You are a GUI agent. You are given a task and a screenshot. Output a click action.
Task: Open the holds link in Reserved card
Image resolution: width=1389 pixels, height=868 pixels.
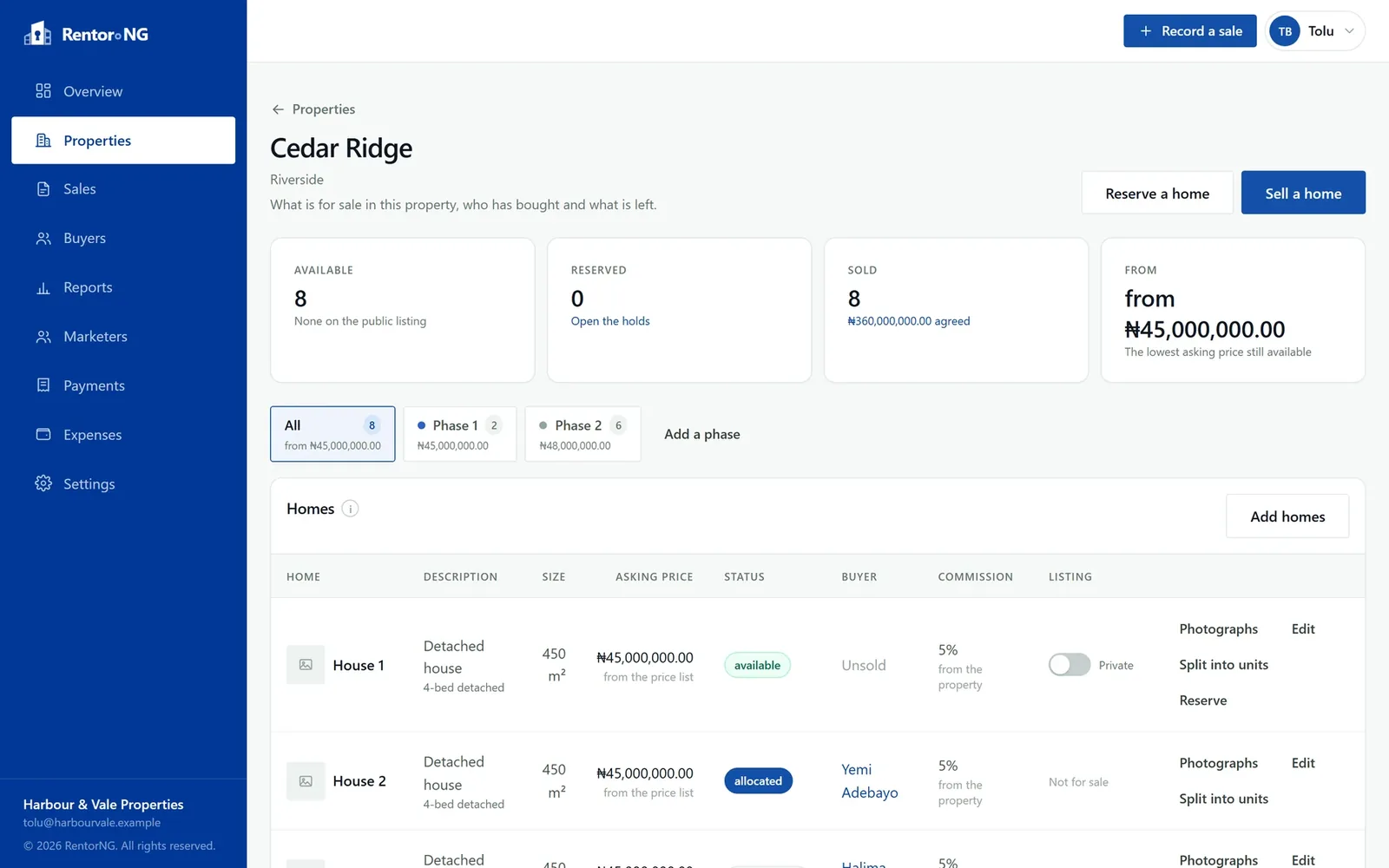coord(610,321)
